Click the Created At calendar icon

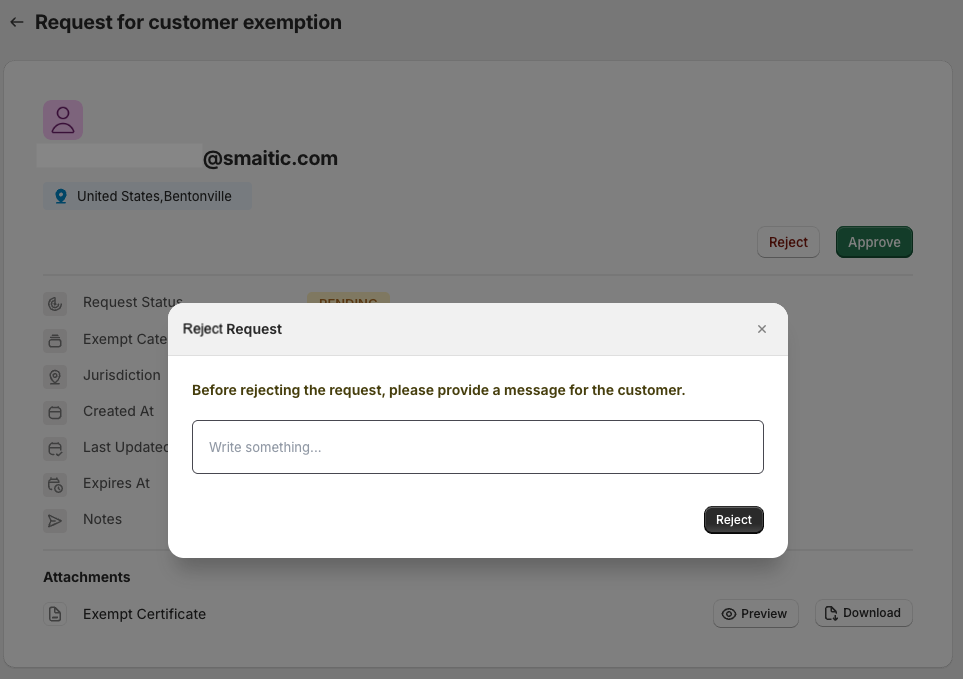click(55, 413)
